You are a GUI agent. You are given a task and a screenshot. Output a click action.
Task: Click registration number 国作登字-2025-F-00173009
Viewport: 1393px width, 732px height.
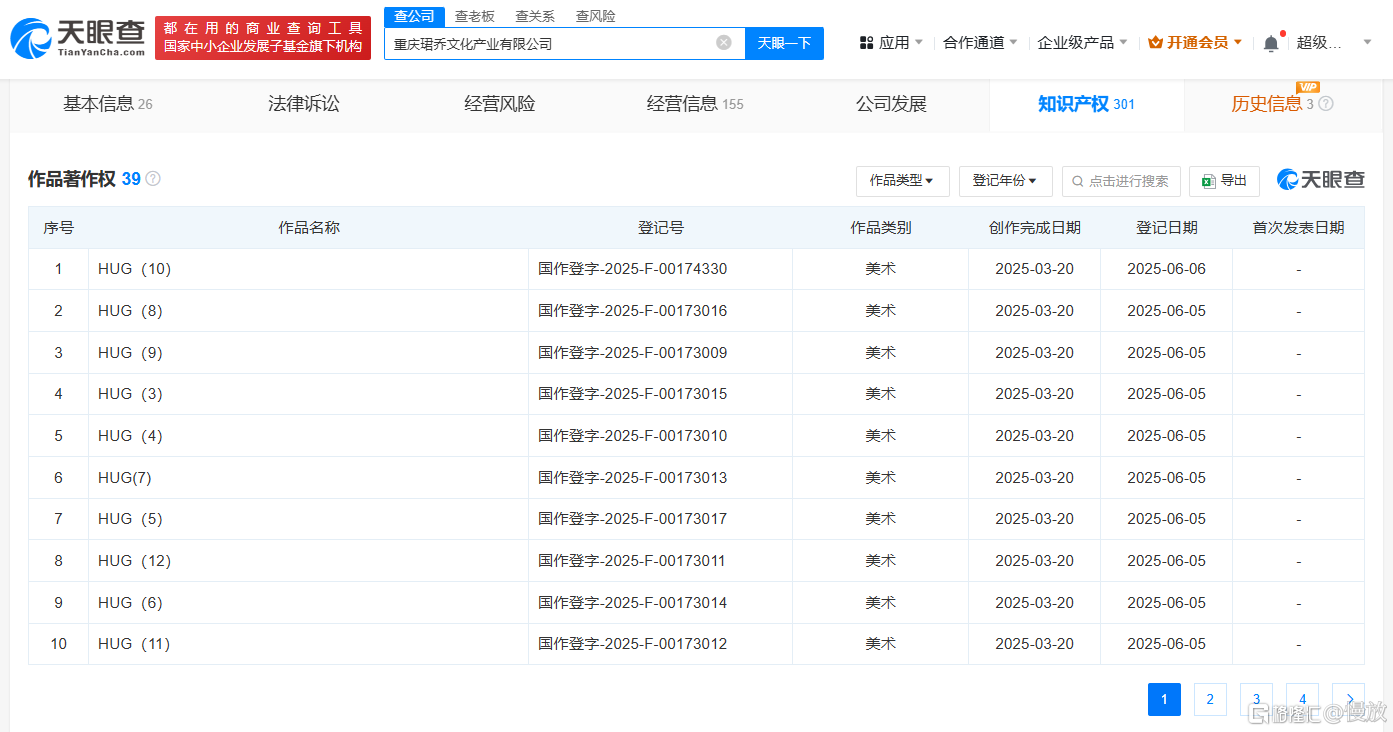[x=633, y=353]
